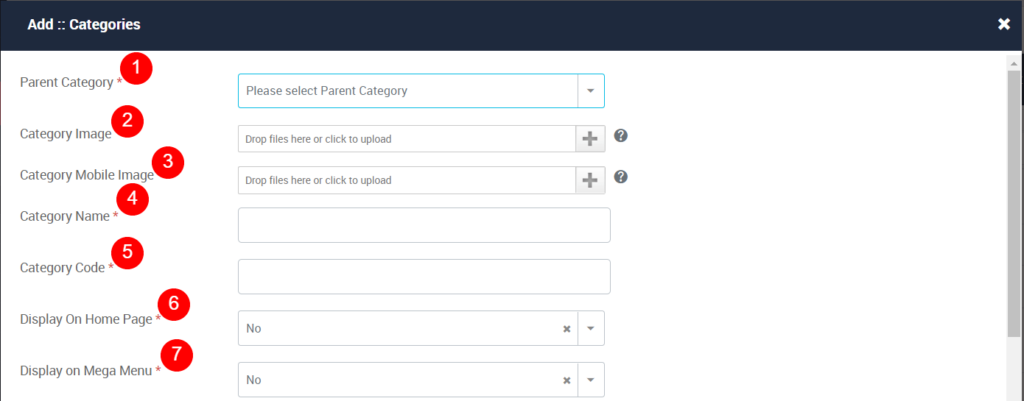The height and width of the screenshot is (401, 1024).
Task: Click Category Mobile Image drop files upload area
Action: [407, 180]
